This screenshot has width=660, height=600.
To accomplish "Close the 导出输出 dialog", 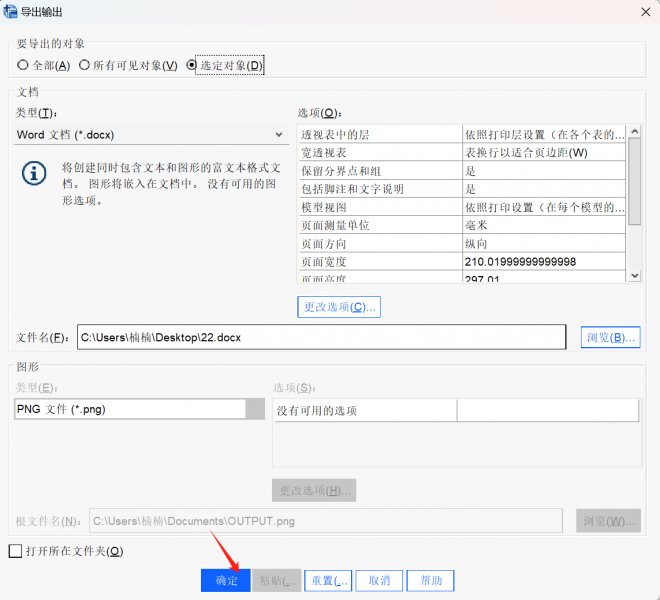I will coord(646,12).
